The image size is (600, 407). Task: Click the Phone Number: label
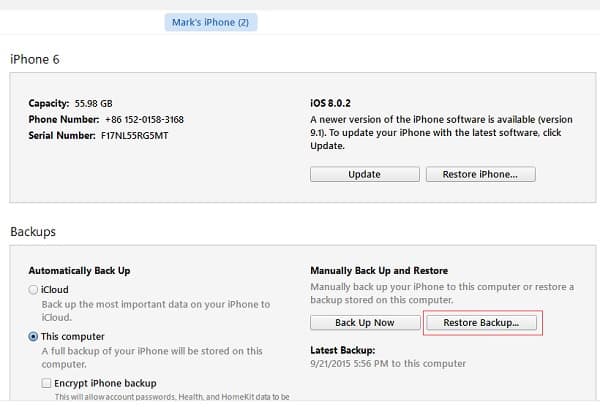(x=64, y=119)
